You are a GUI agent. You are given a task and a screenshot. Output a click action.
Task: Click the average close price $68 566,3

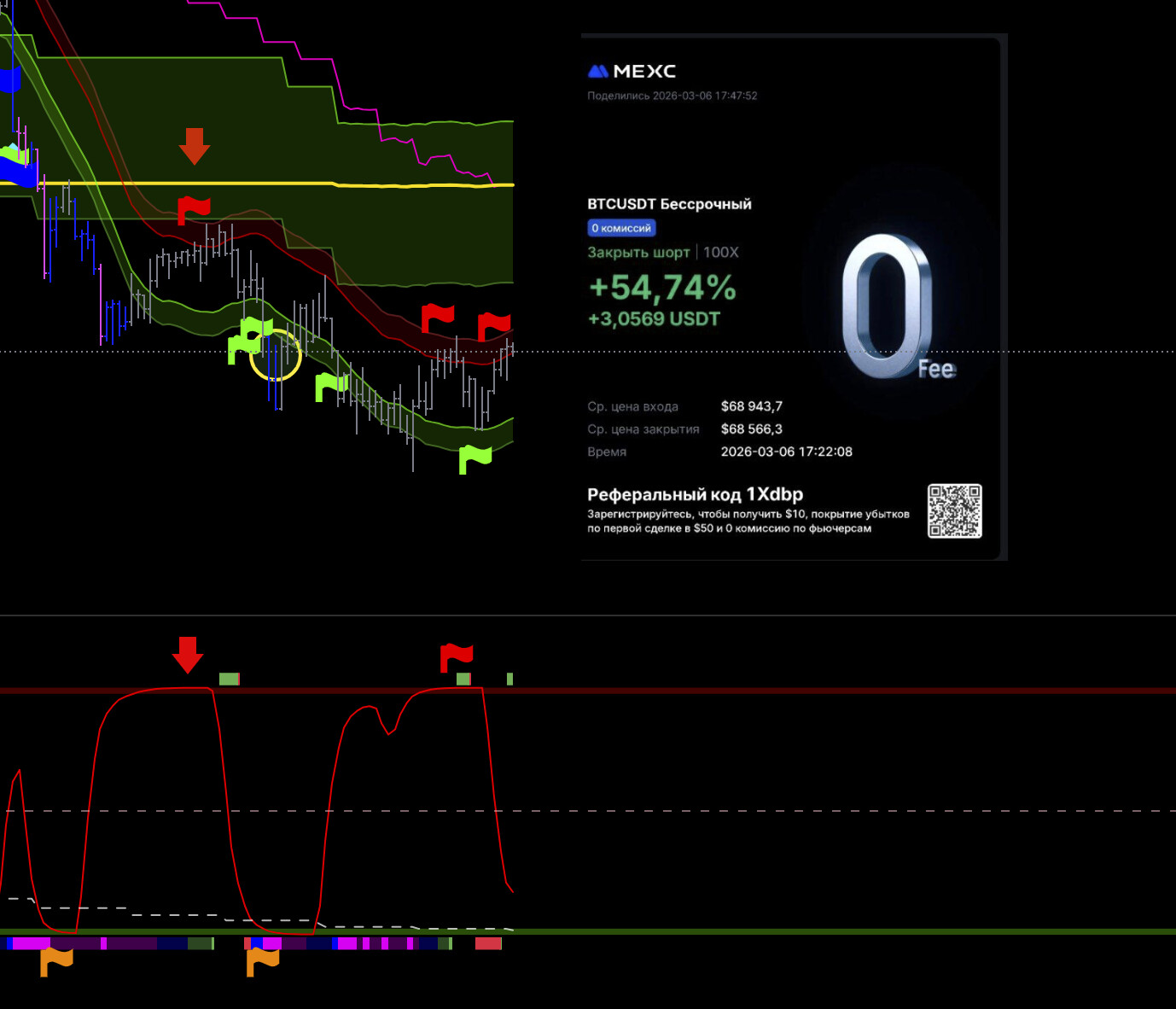tap(751, 429)
